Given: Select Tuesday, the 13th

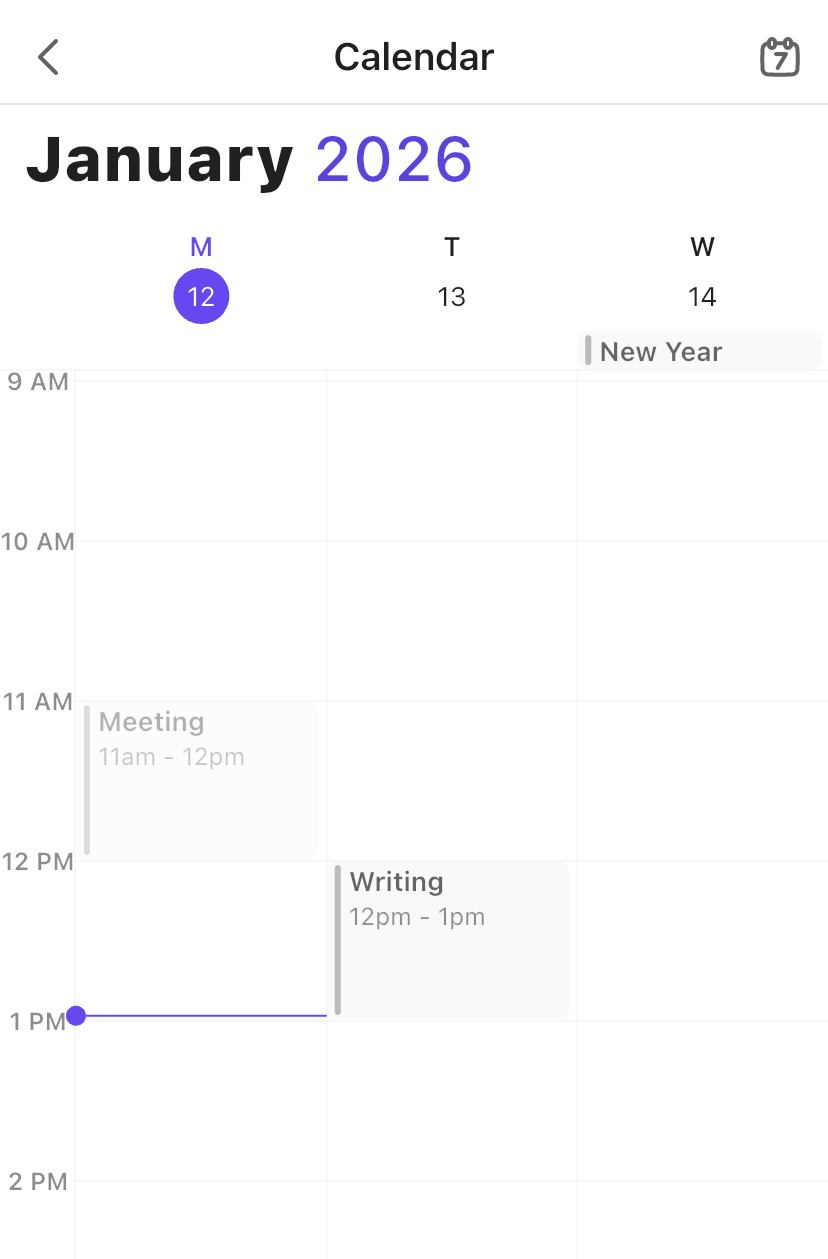Looking at the screenshot, I should [452, 296].
